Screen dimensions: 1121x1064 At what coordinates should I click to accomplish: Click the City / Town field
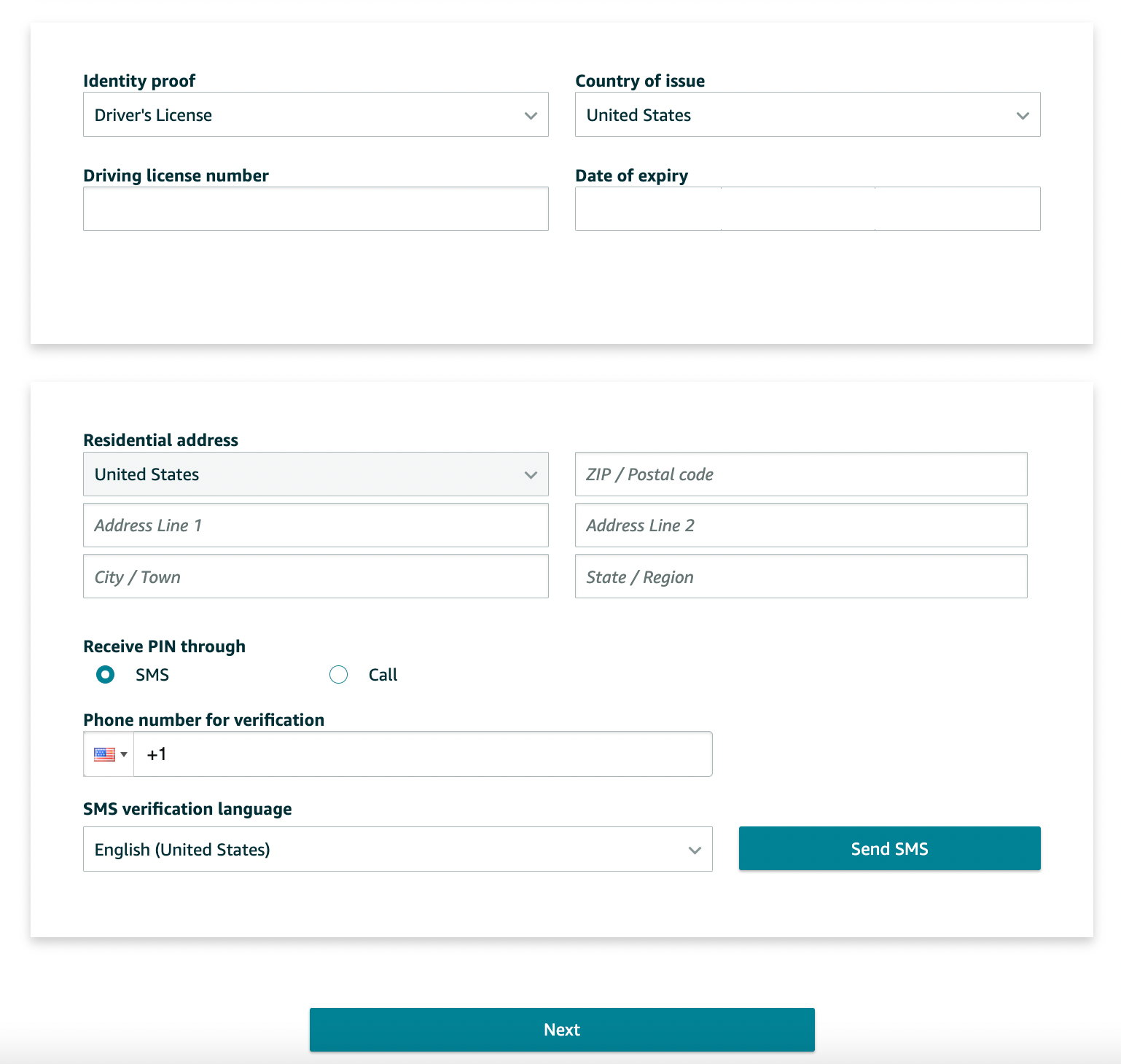point(316,576)
